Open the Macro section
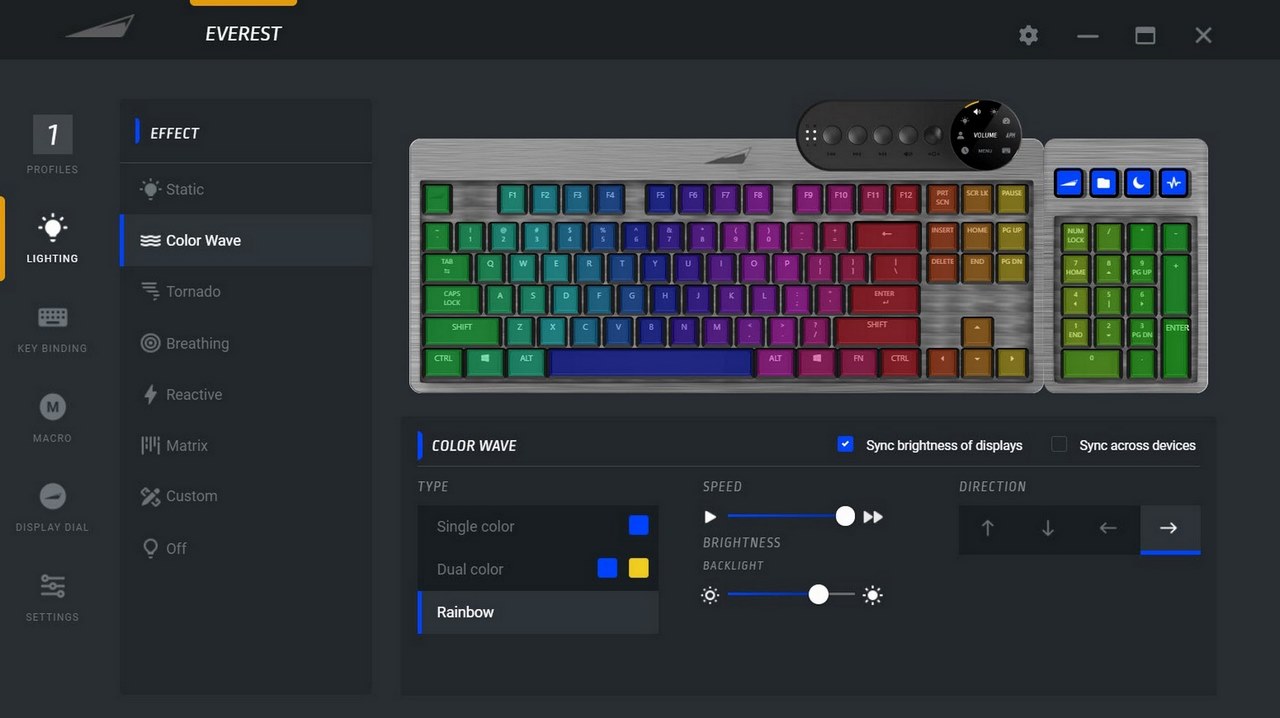Screen dimensions: 1280x718 52,417
